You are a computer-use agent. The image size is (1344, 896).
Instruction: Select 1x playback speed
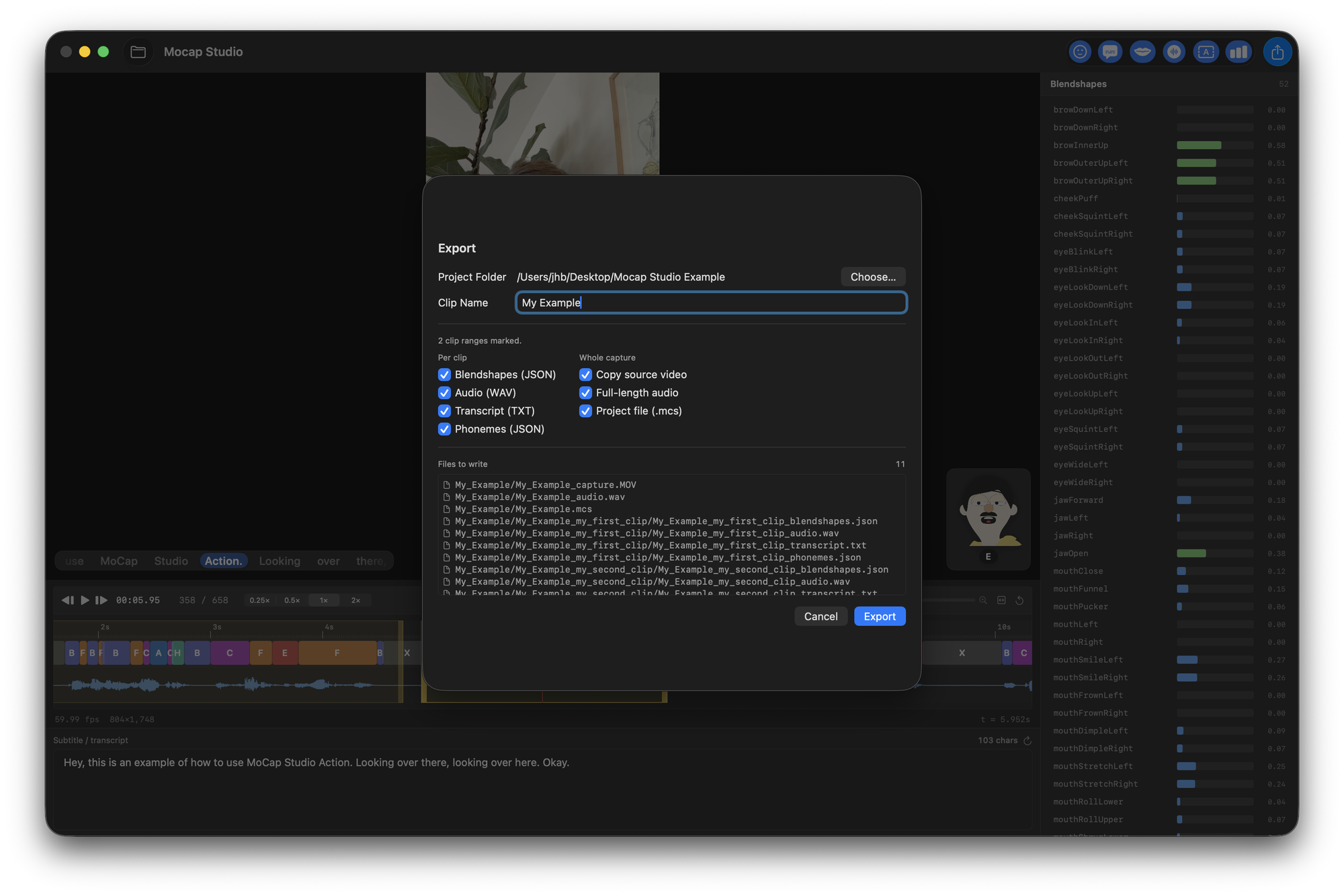pos(324,600)
